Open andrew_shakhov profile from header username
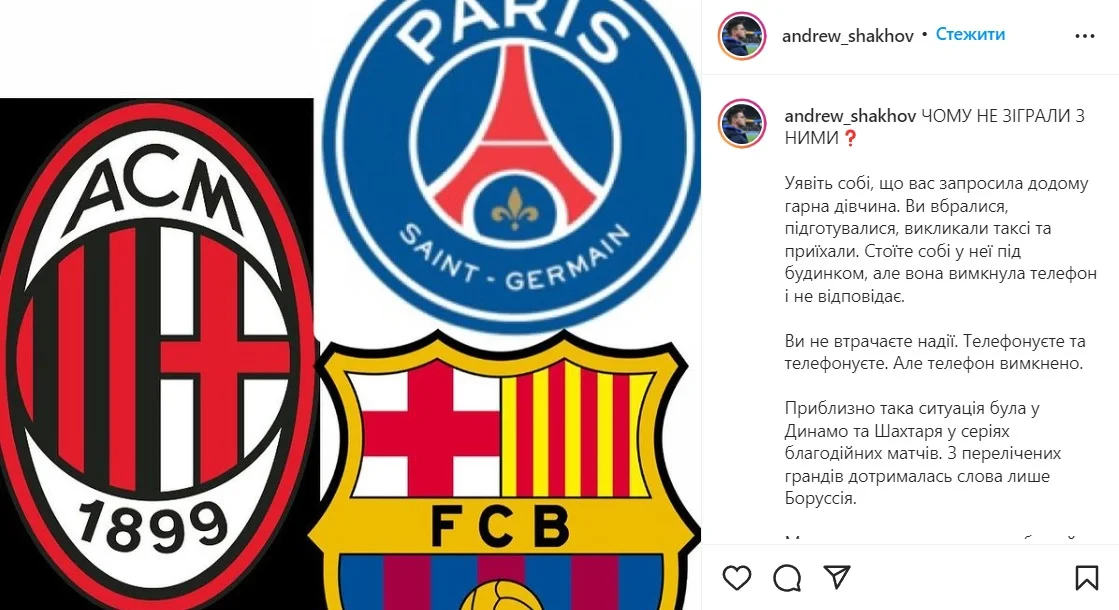 pyautogui.click(x=848, y=36)
